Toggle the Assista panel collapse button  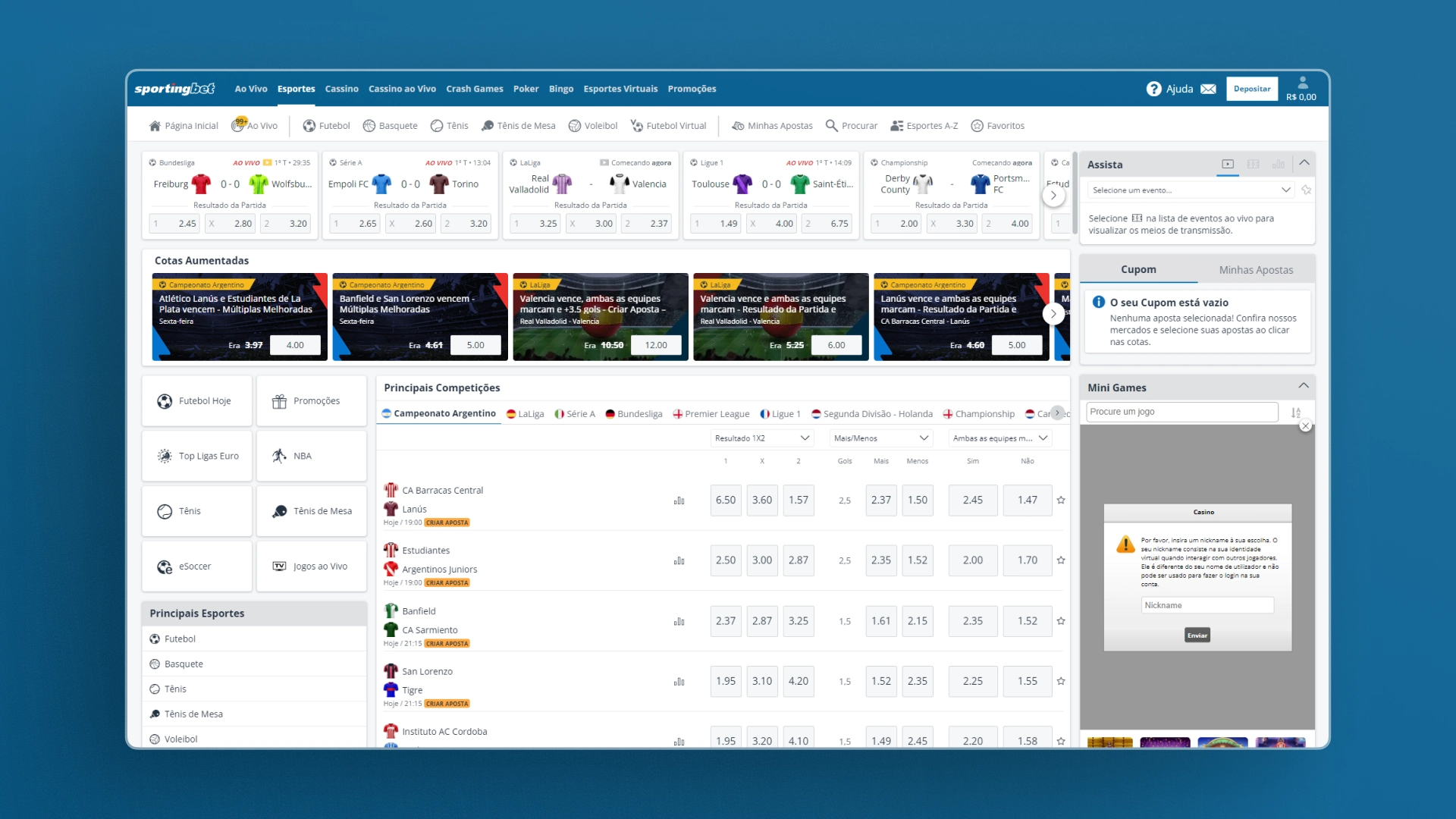[x=1306, y=163]
